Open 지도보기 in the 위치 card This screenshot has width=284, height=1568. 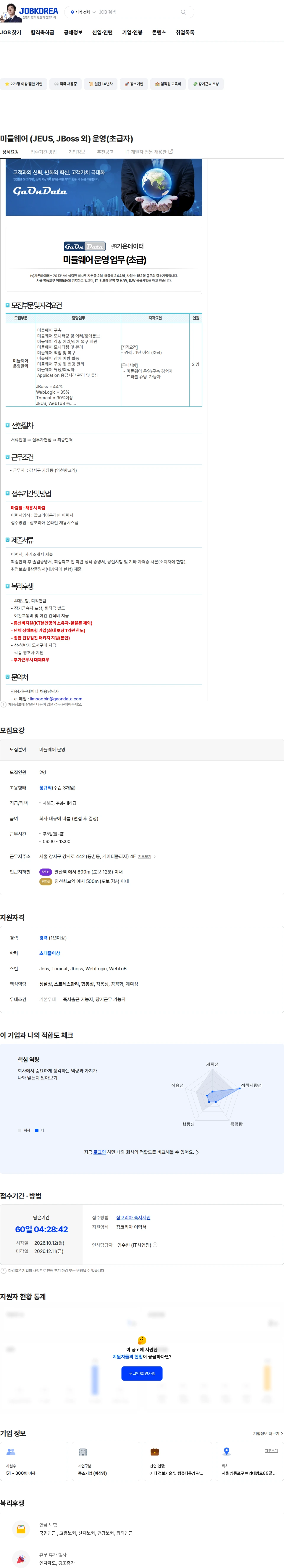(x=271, y=1450)
